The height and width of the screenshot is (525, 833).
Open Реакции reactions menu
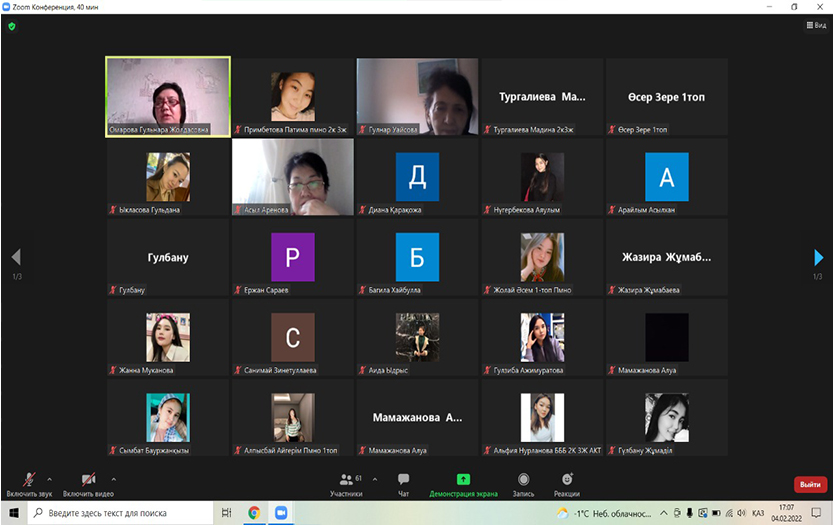click(567, 483)
